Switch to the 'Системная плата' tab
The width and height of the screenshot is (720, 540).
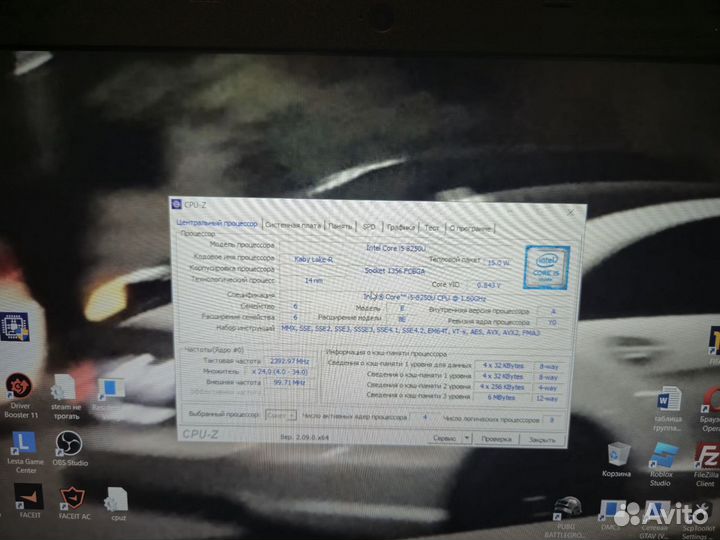(293, 225)
